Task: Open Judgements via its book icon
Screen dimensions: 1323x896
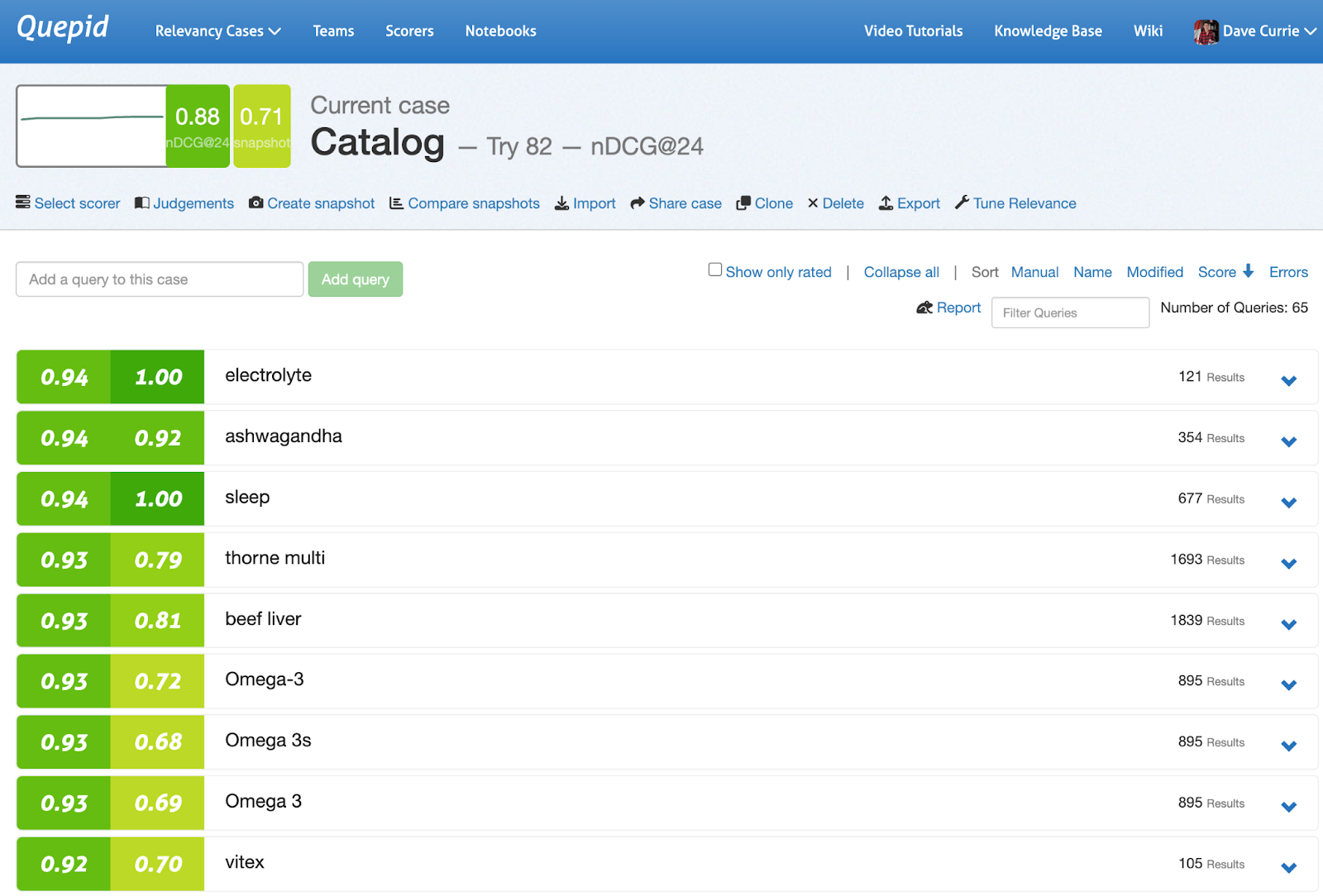Action: (x=142, y=203)
